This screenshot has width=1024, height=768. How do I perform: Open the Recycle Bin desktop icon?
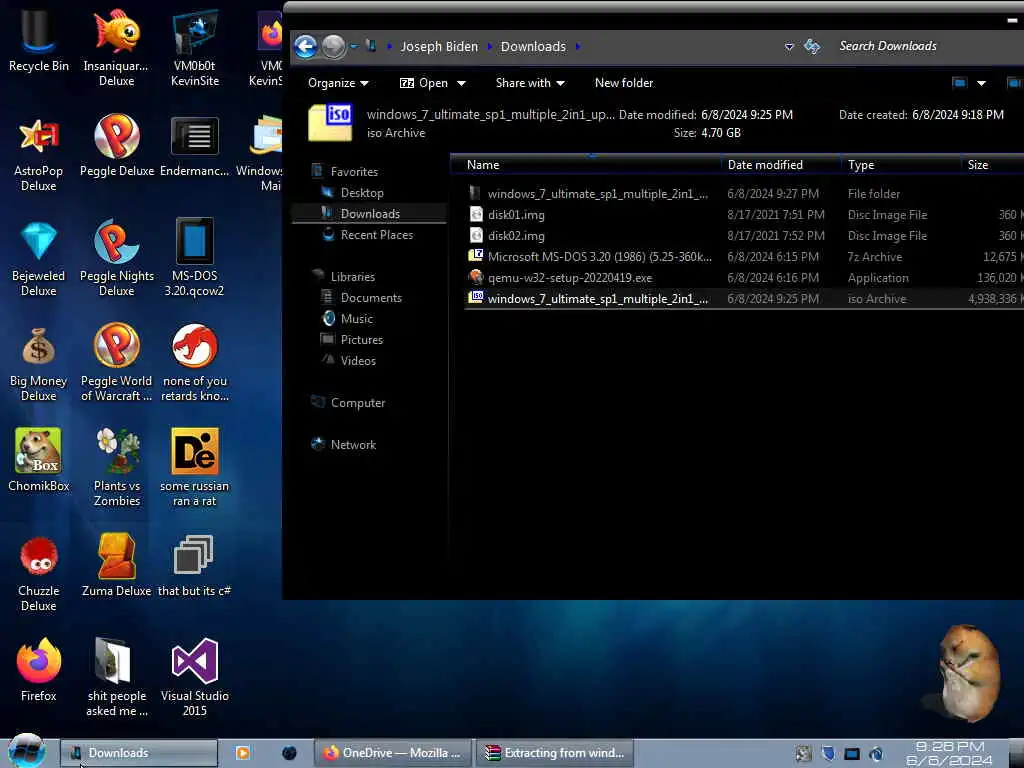click(x=39, y=39)
